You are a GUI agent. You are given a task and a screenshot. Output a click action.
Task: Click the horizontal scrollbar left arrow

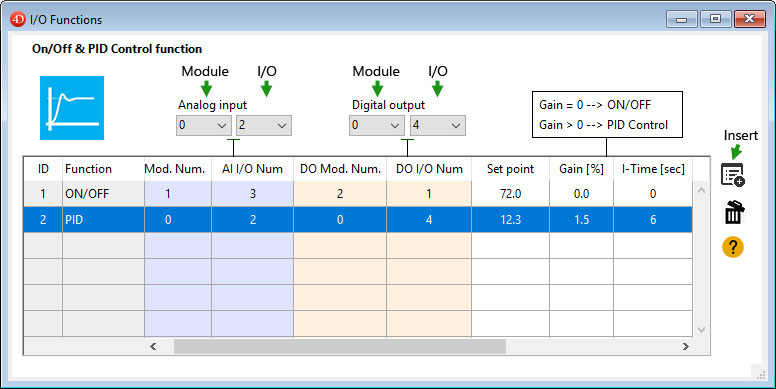pyautogui.click(x=153, y=346)
